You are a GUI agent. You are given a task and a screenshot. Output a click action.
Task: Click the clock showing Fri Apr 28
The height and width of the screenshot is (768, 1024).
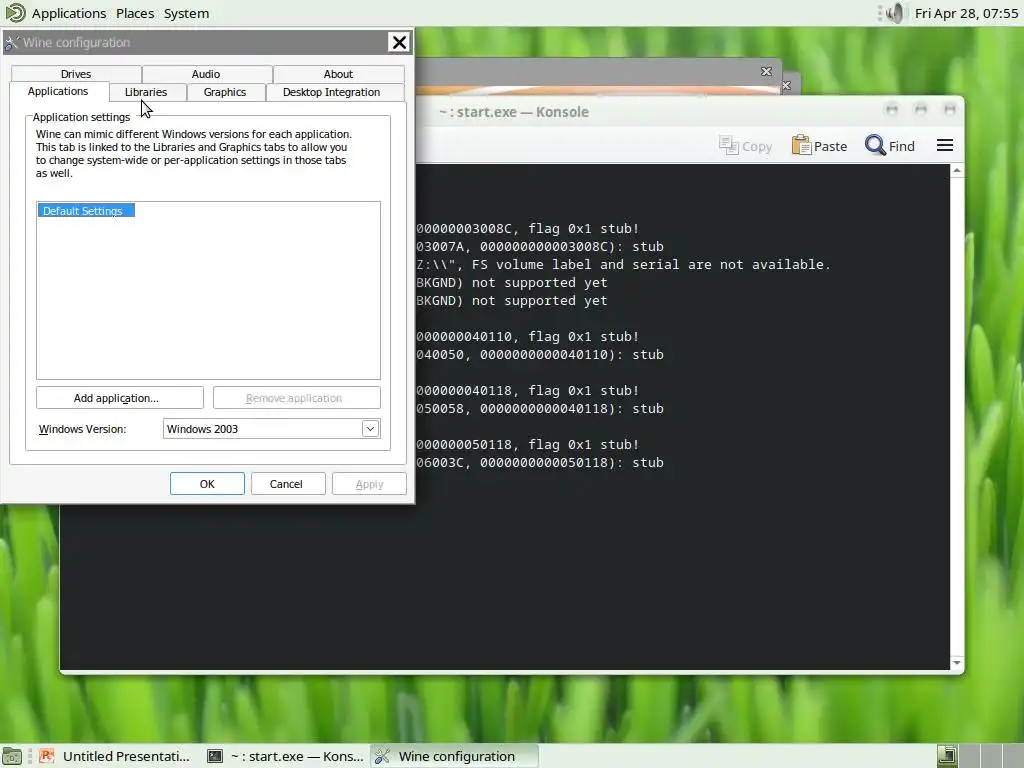(966, 13)
